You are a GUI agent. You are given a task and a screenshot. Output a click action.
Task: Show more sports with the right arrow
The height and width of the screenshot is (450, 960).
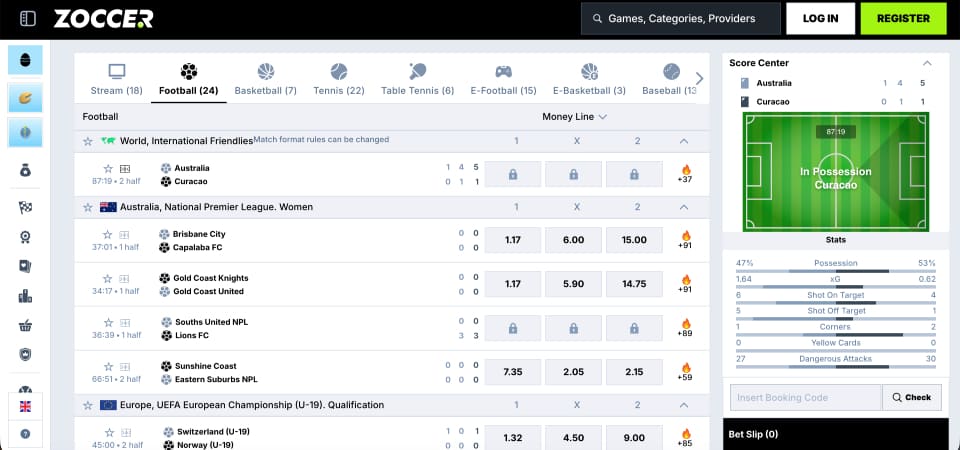(699, 78)
